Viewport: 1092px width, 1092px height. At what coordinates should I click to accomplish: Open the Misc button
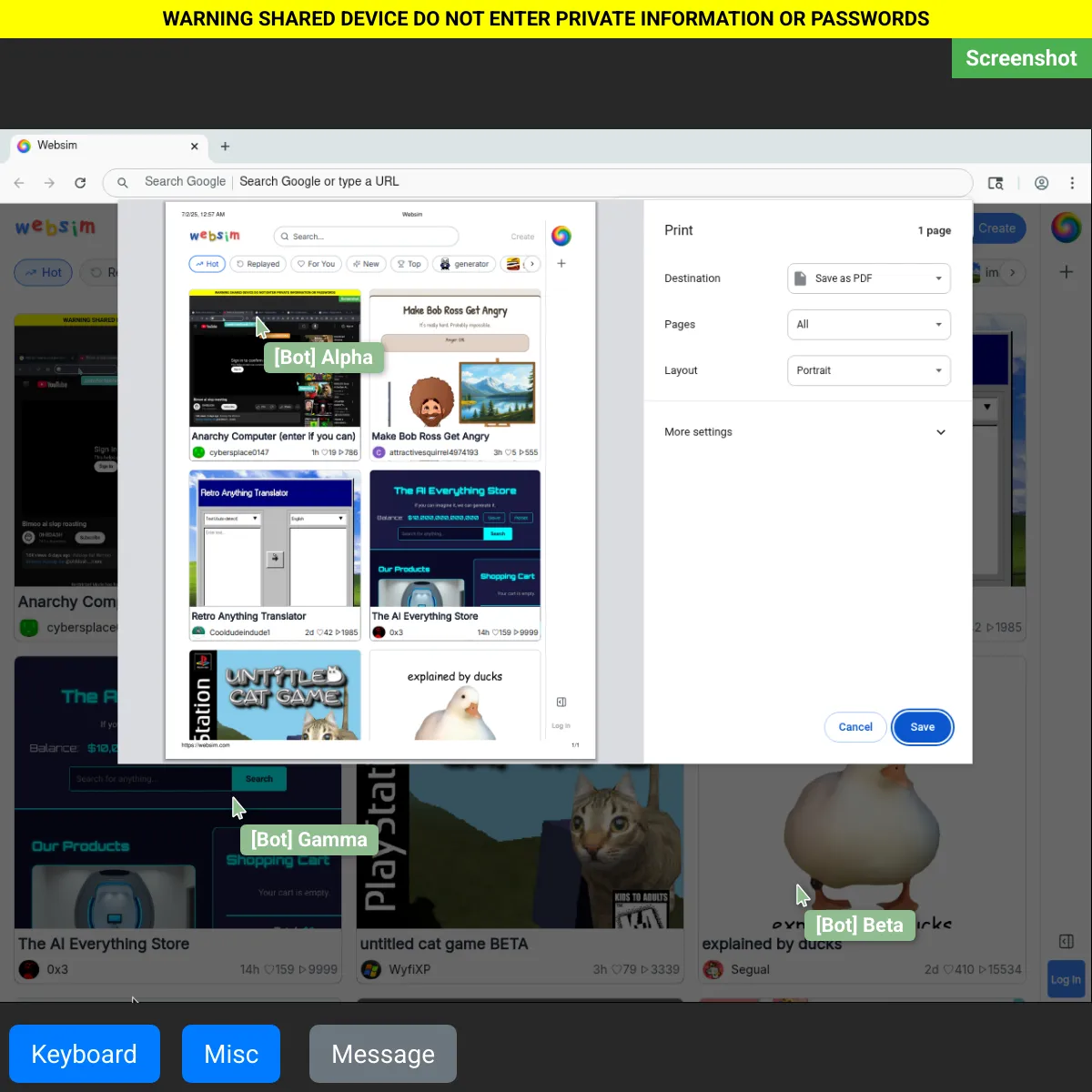coord(231,1054)
